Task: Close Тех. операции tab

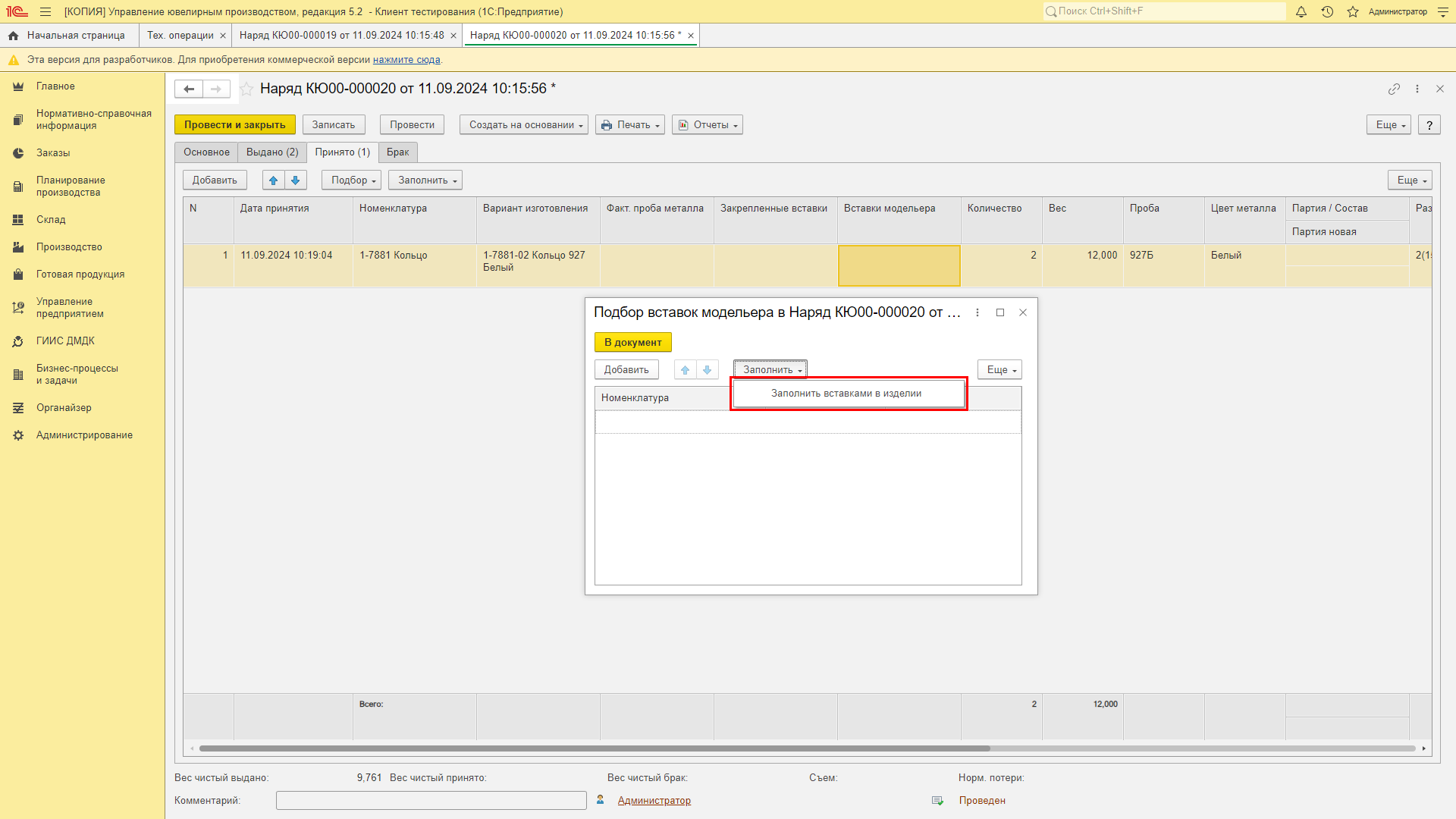Action: coord(223,36)
